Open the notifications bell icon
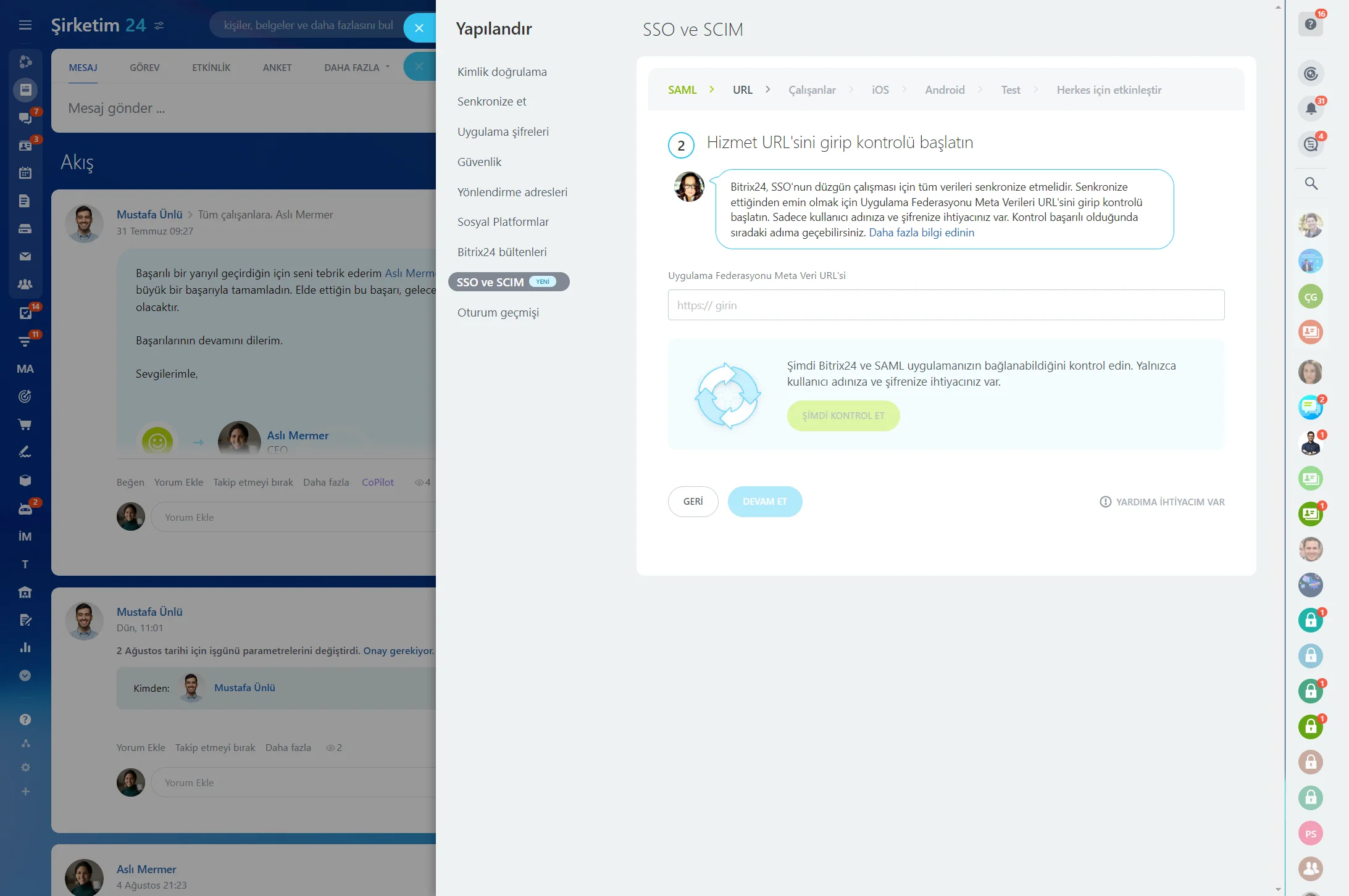 [1311, 109]
